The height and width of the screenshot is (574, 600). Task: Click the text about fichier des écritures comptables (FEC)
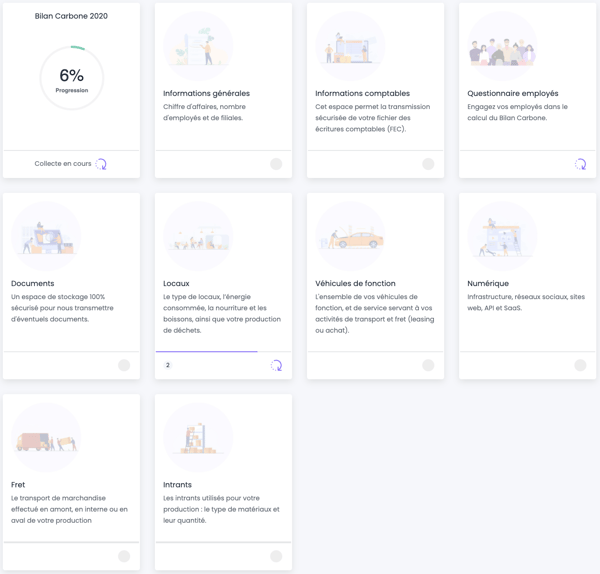click(x=373, y=118)
